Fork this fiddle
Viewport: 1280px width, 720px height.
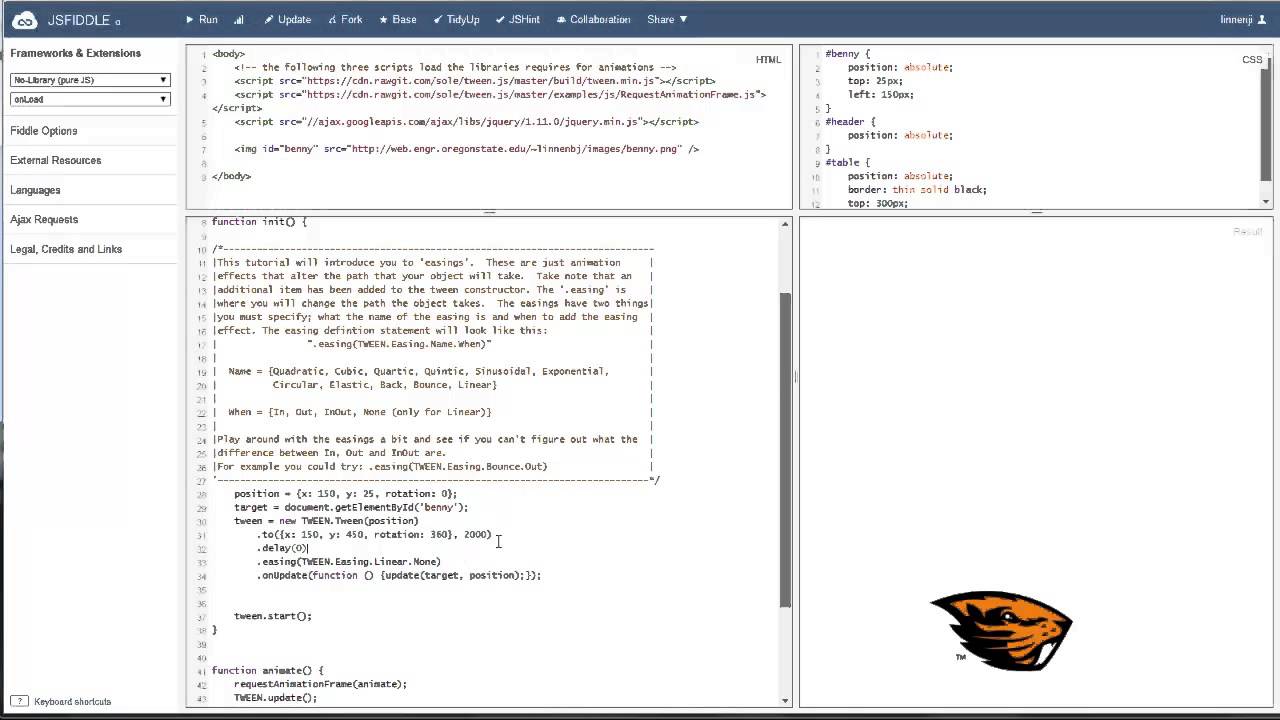[x=345, y=19]
